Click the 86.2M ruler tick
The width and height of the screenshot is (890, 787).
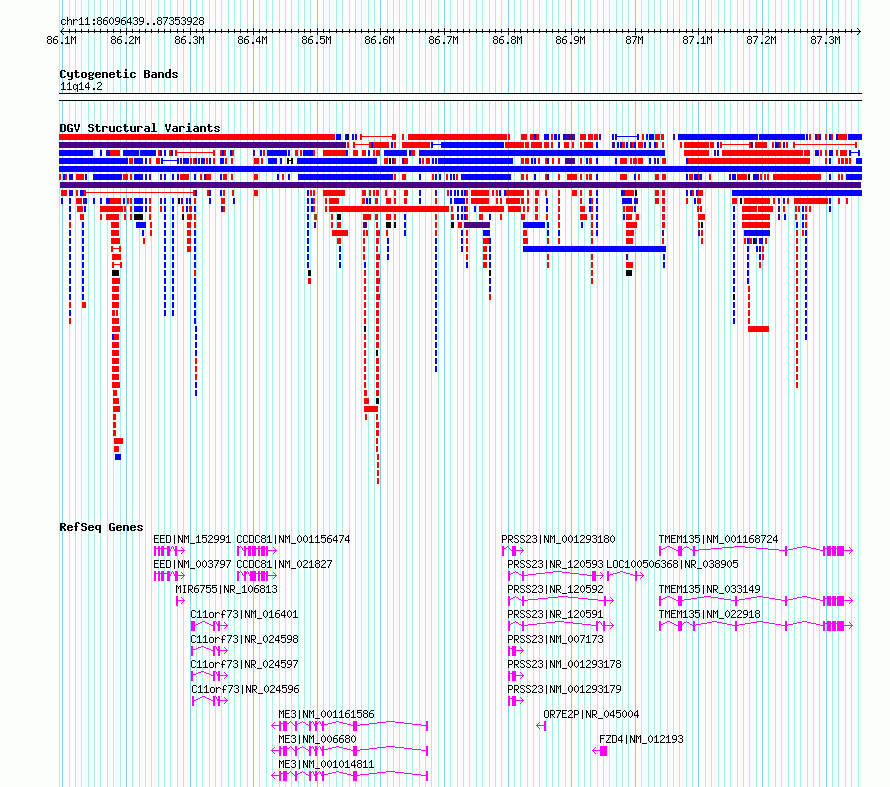pyautogui.click(x=125, y=40)
